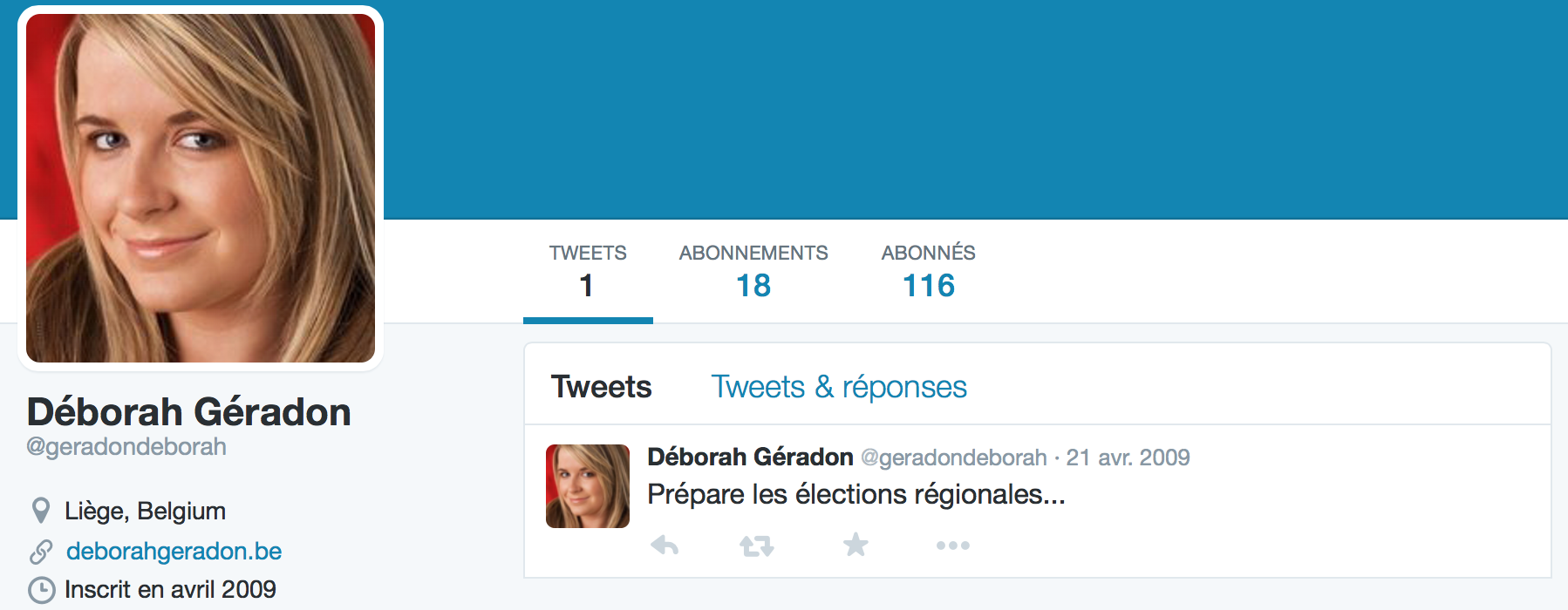Favorite the tweet with the star icon
The width and height of the screenshot is (1568, 610).
(856, 545)
